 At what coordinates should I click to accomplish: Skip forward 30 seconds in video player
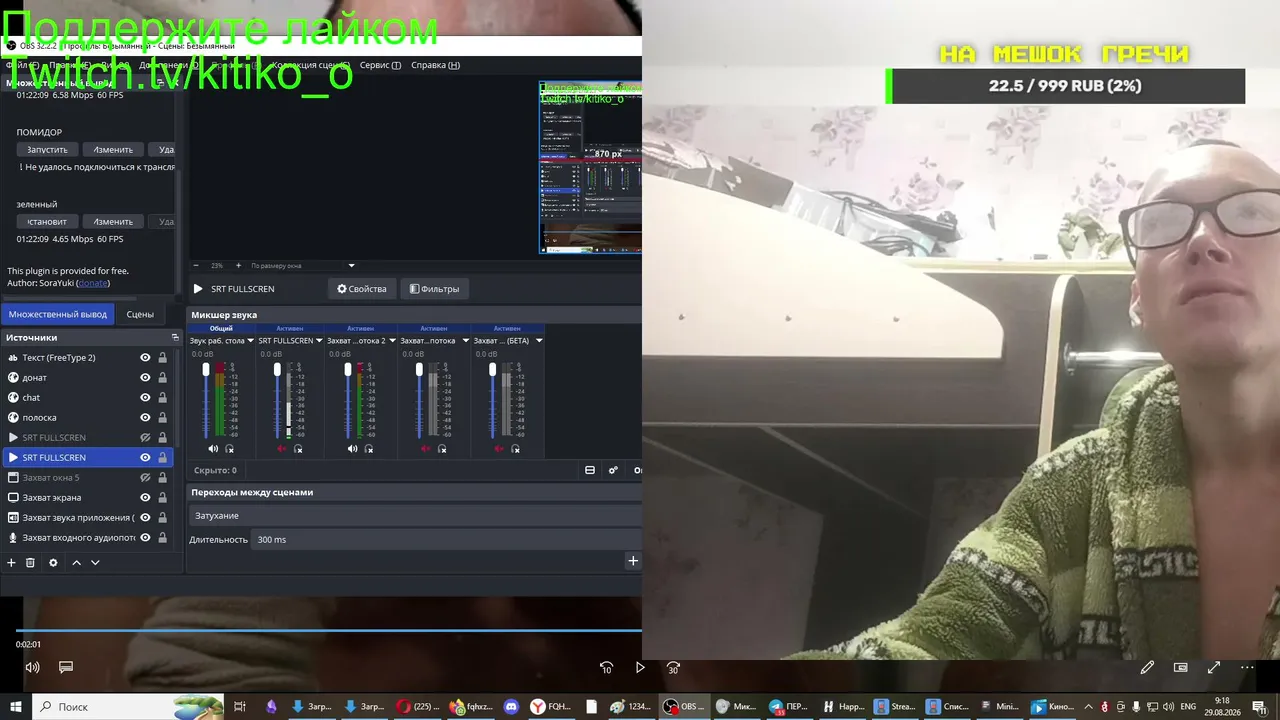673,667
